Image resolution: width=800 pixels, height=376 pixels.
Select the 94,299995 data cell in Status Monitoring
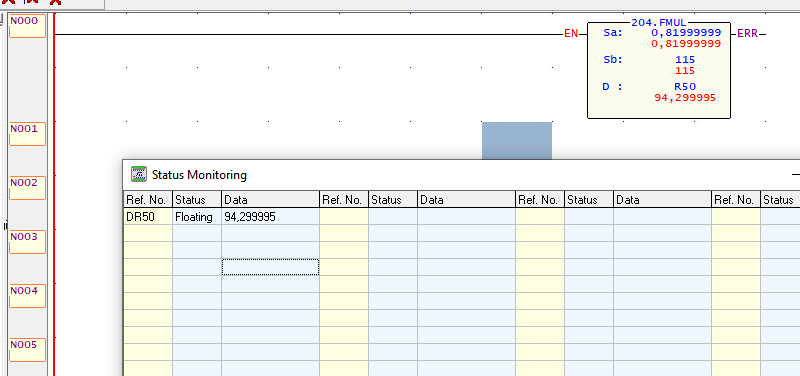[270, 217]
